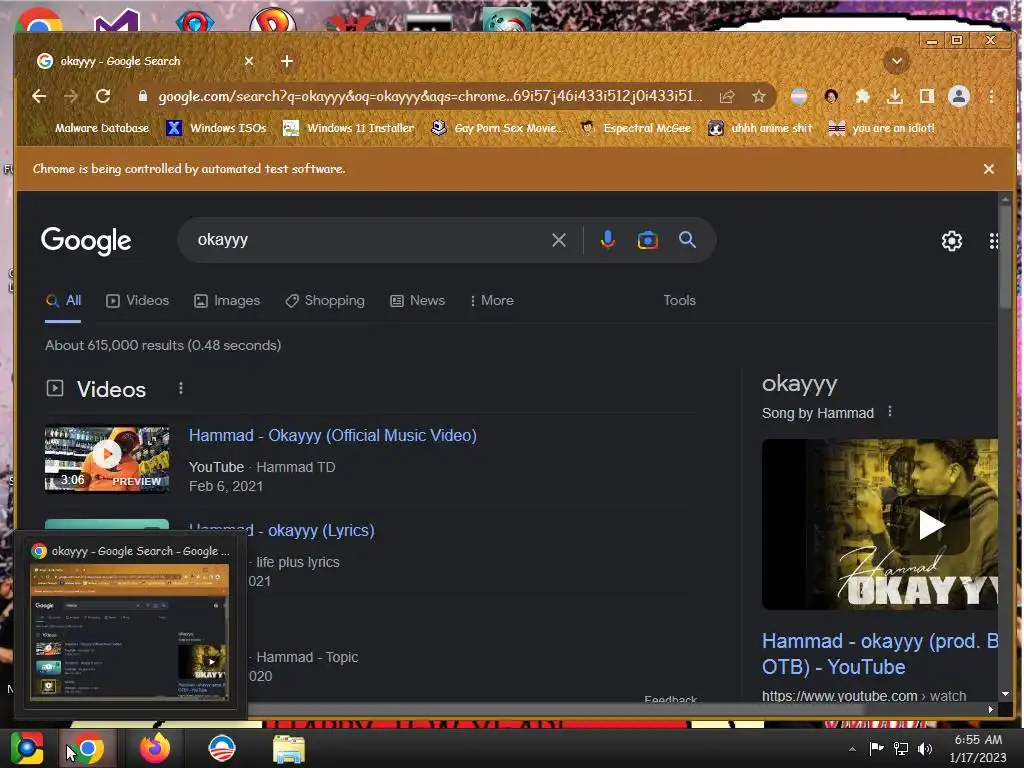Open the Google apps grid

993,241
